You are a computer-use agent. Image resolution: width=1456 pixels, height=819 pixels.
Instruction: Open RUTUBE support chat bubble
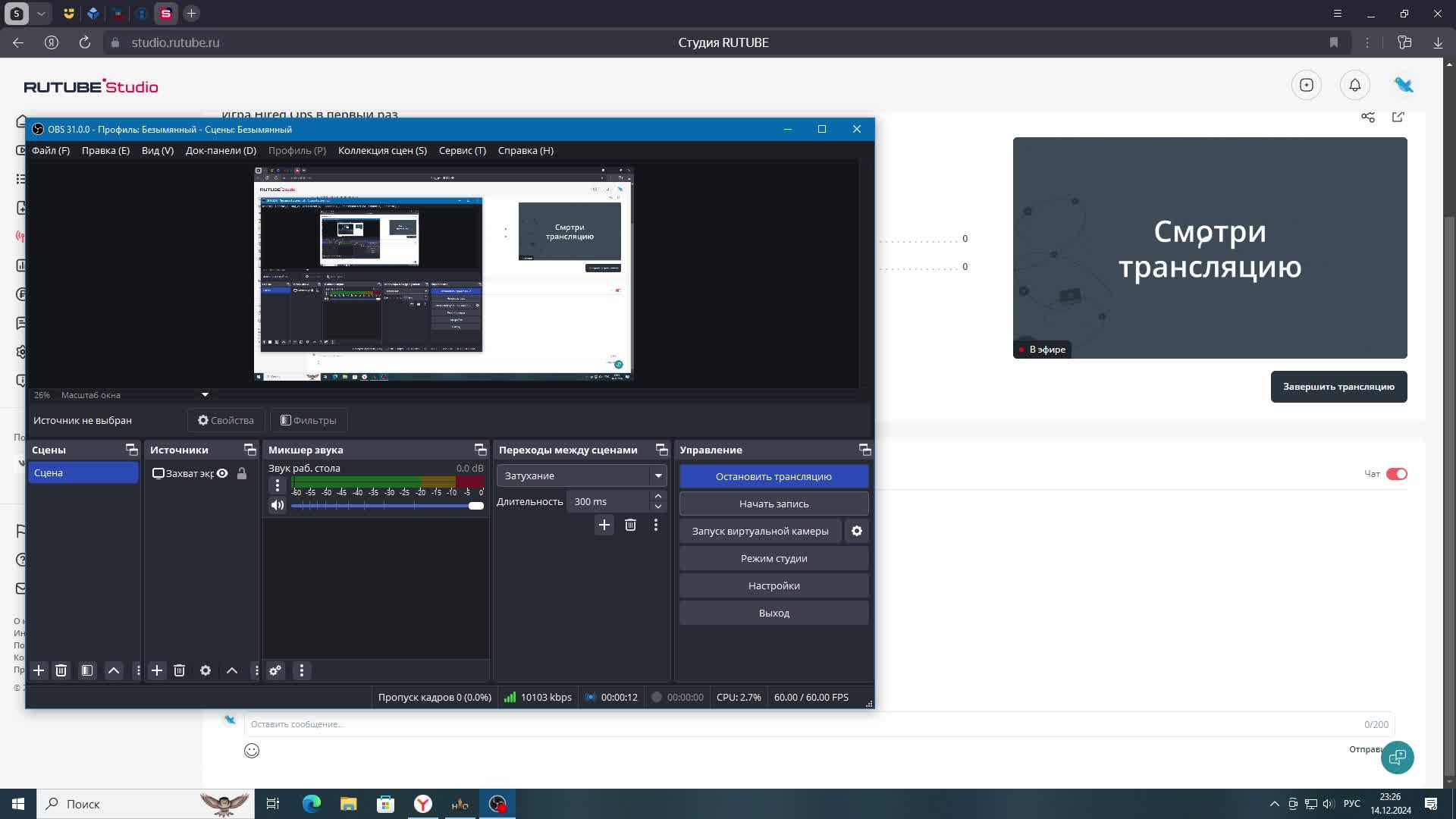pos(1398,757)
